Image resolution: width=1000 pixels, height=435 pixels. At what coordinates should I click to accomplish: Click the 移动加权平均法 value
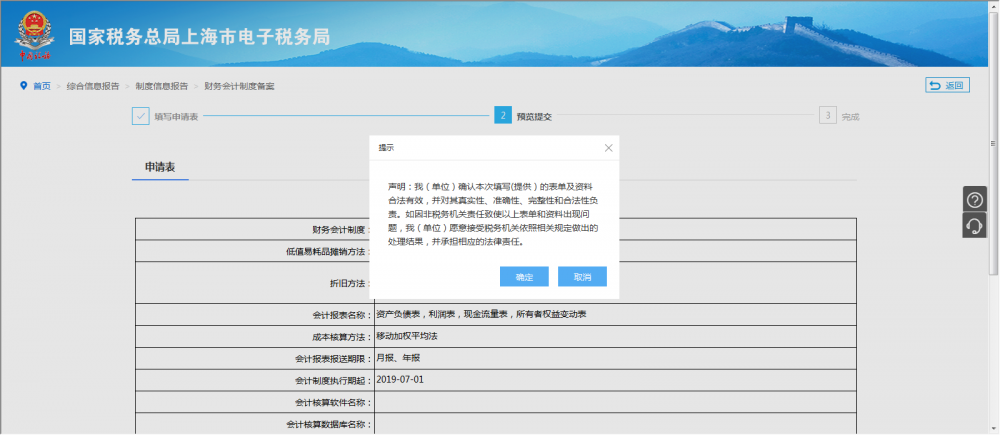coord(407,336)
